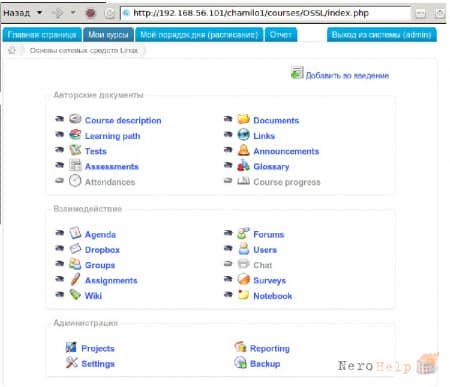Click the Glossary icon
The height and width of the screenshot is (387, 450).
coord(243,165)
